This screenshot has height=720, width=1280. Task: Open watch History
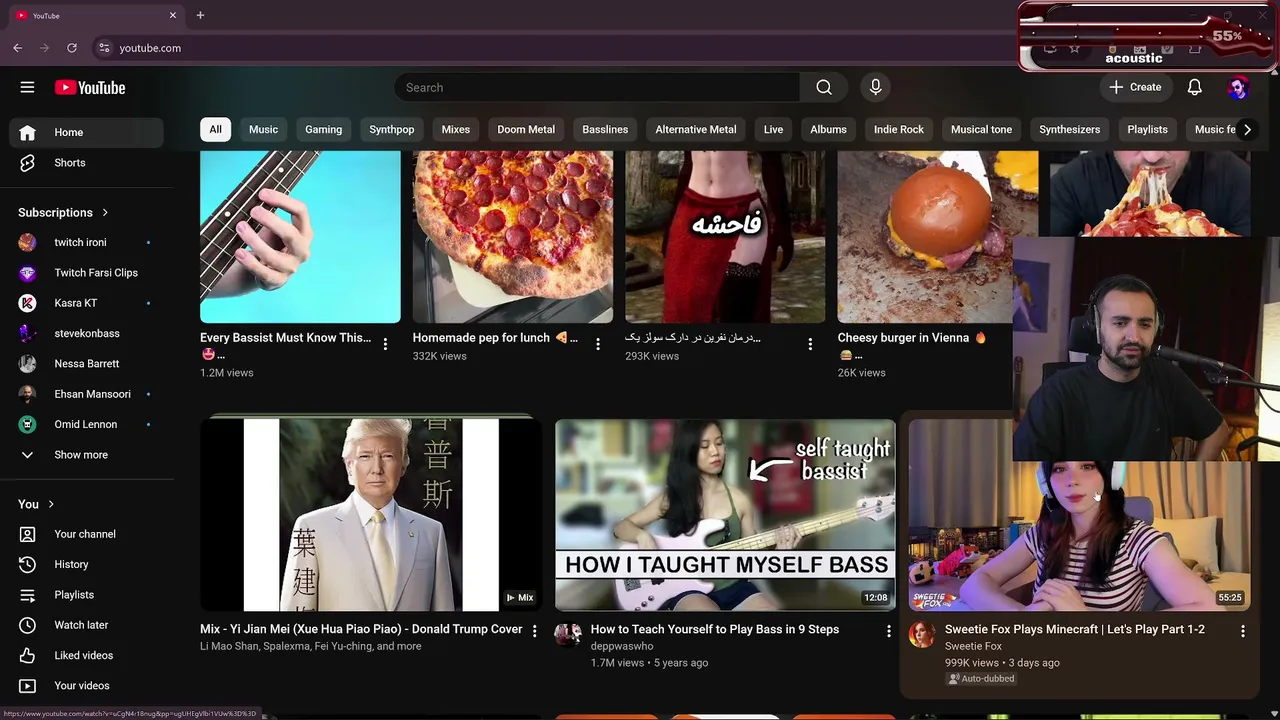pos(86,564)
